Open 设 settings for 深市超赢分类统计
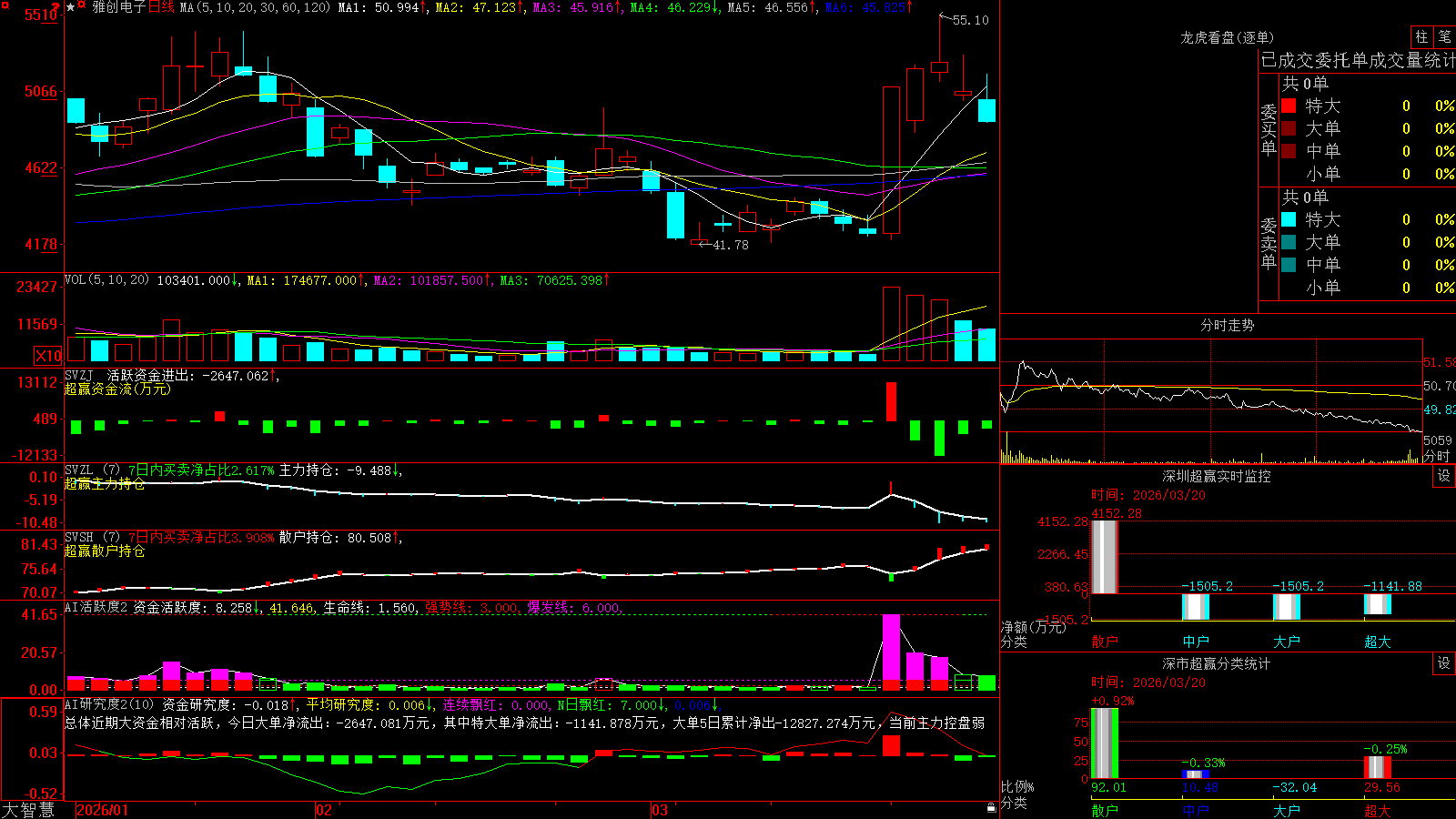 1444,663
